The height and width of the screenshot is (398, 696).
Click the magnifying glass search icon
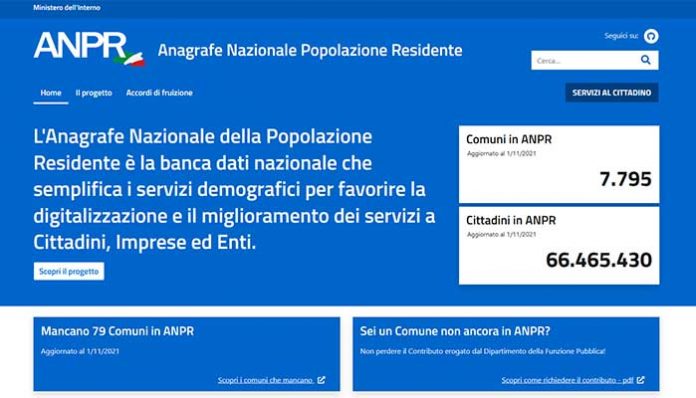tap(645, 60)
